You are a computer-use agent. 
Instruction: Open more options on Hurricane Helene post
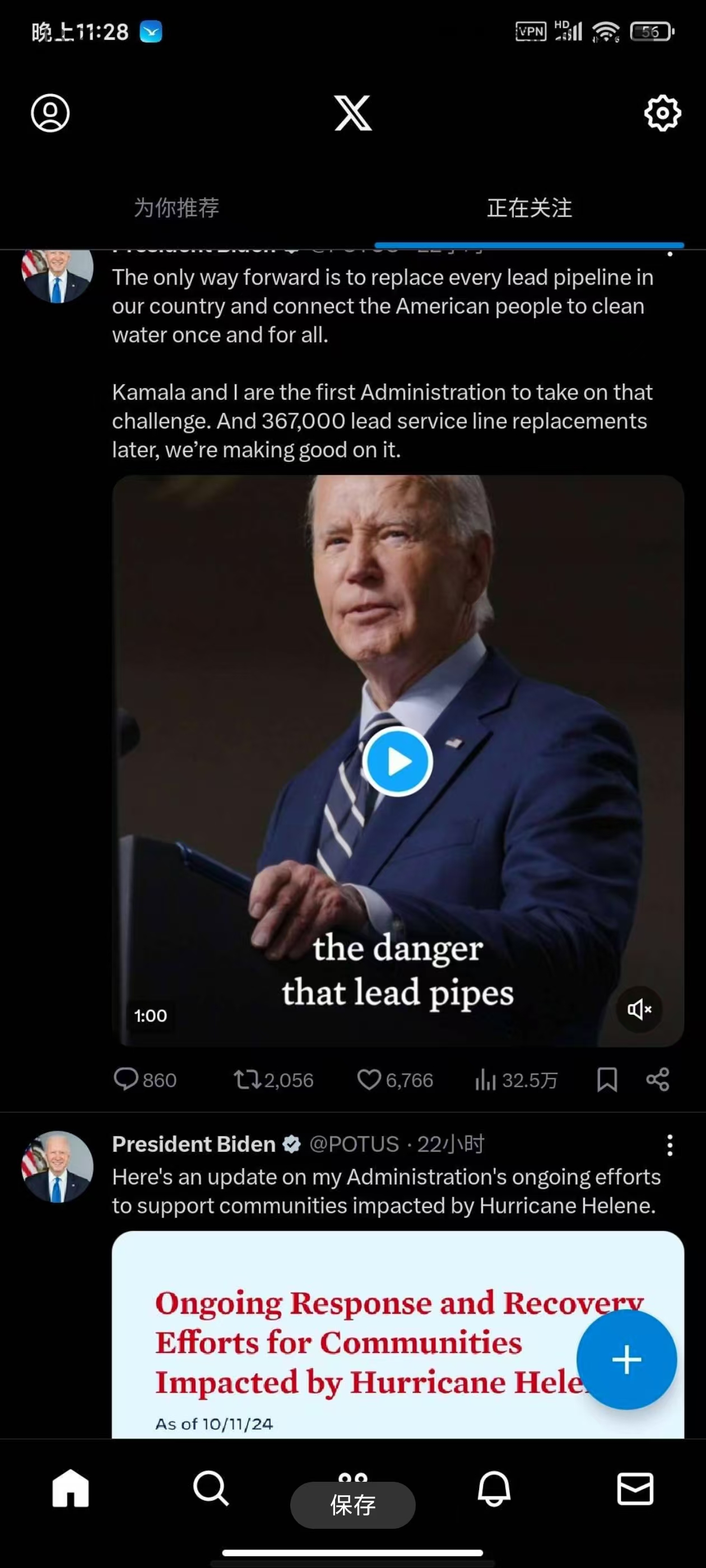(670, 1145)
